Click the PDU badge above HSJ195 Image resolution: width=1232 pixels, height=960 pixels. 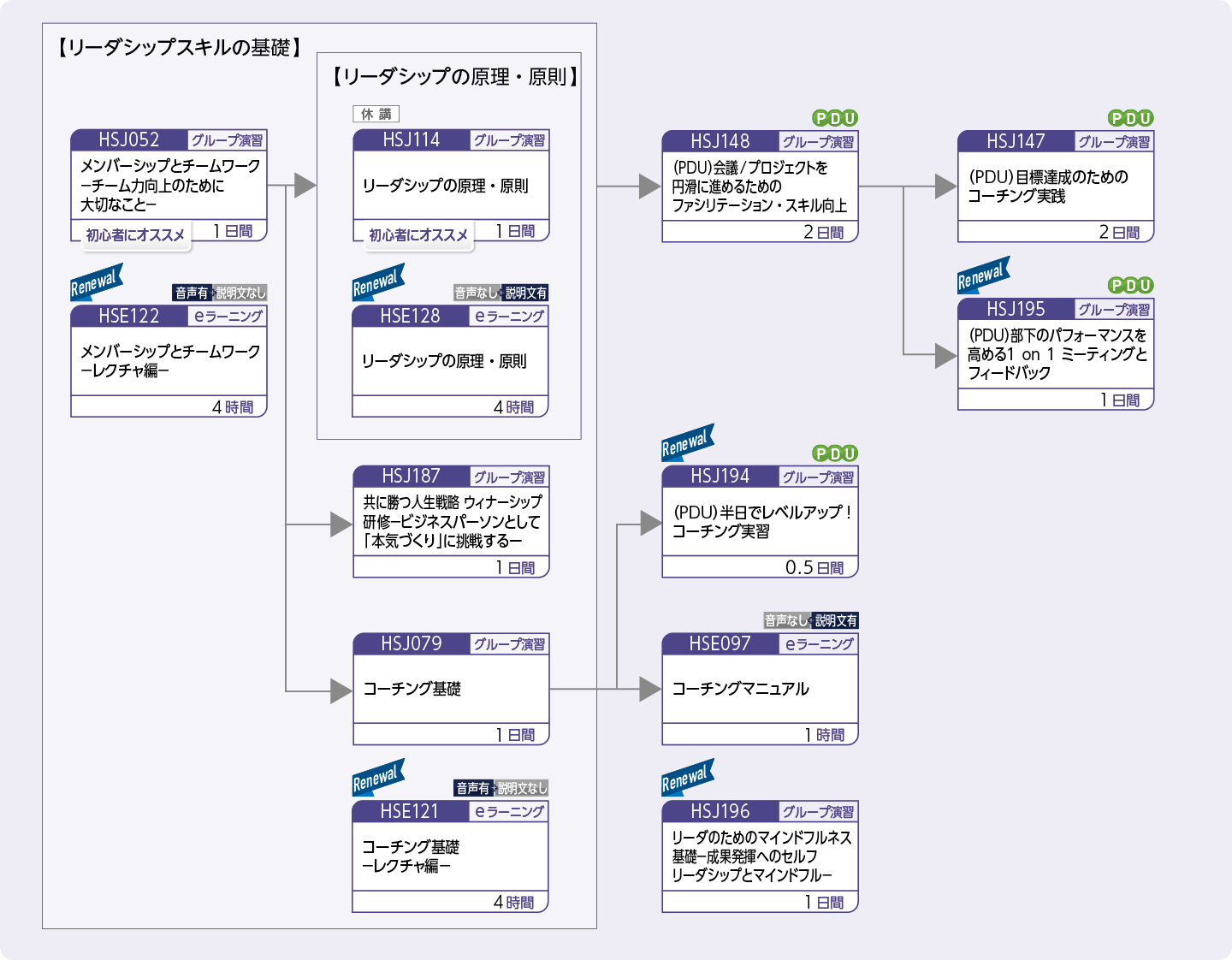[1131, 285]
